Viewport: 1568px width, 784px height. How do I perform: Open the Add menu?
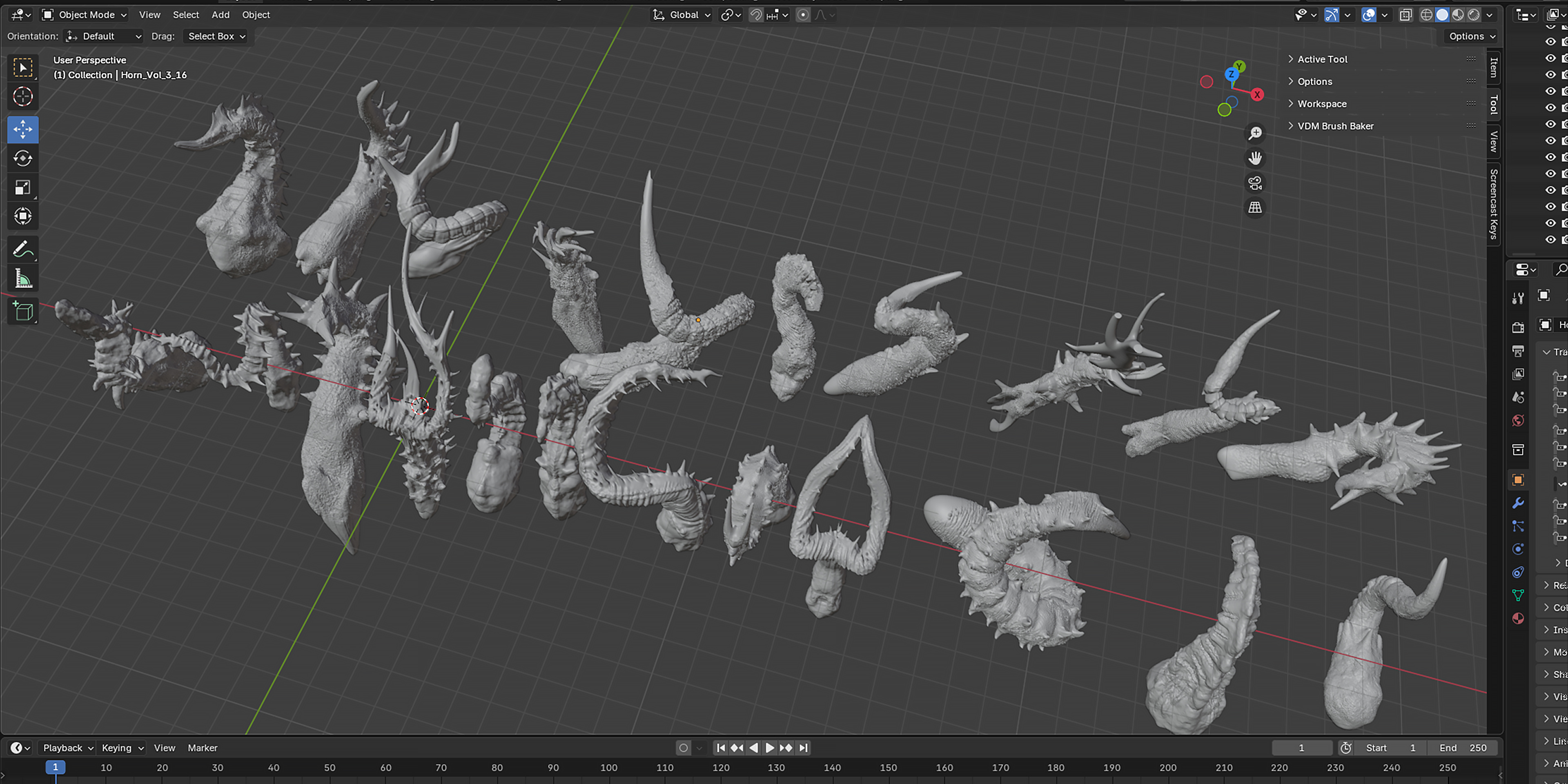[x=220, y=15]
